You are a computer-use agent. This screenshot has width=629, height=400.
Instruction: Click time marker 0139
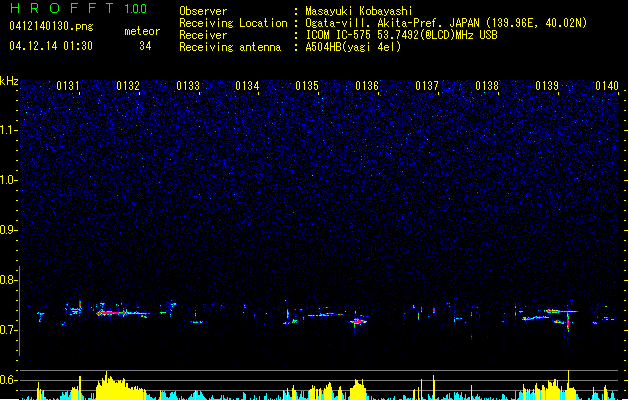[x=547, y=86]
